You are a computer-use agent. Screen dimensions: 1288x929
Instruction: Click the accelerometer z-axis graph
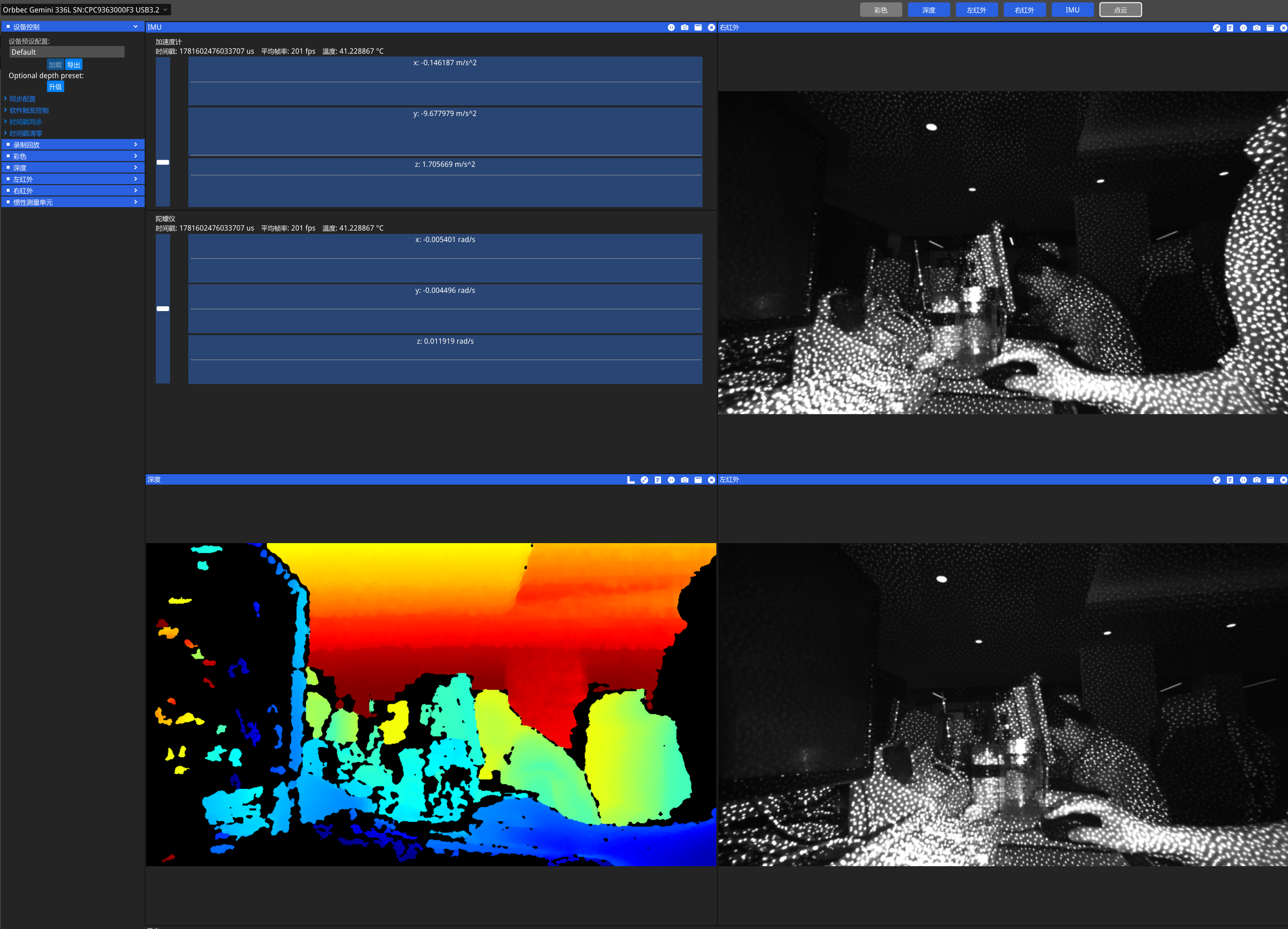tap(445, 182)
